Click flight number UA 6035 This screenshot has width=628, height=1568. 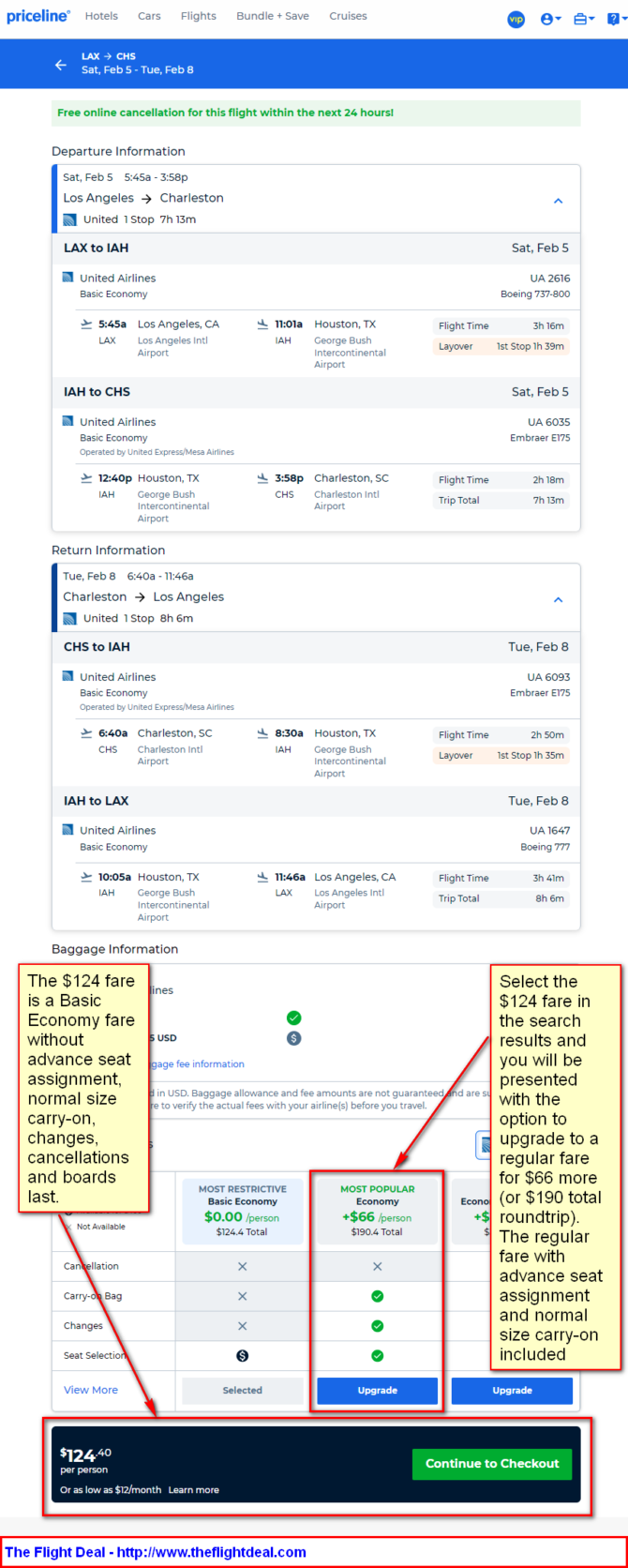click(x=548, y=422)
